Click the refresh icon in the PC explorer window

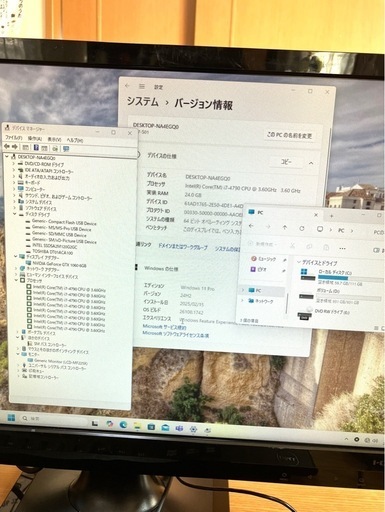tap(302, 228)
